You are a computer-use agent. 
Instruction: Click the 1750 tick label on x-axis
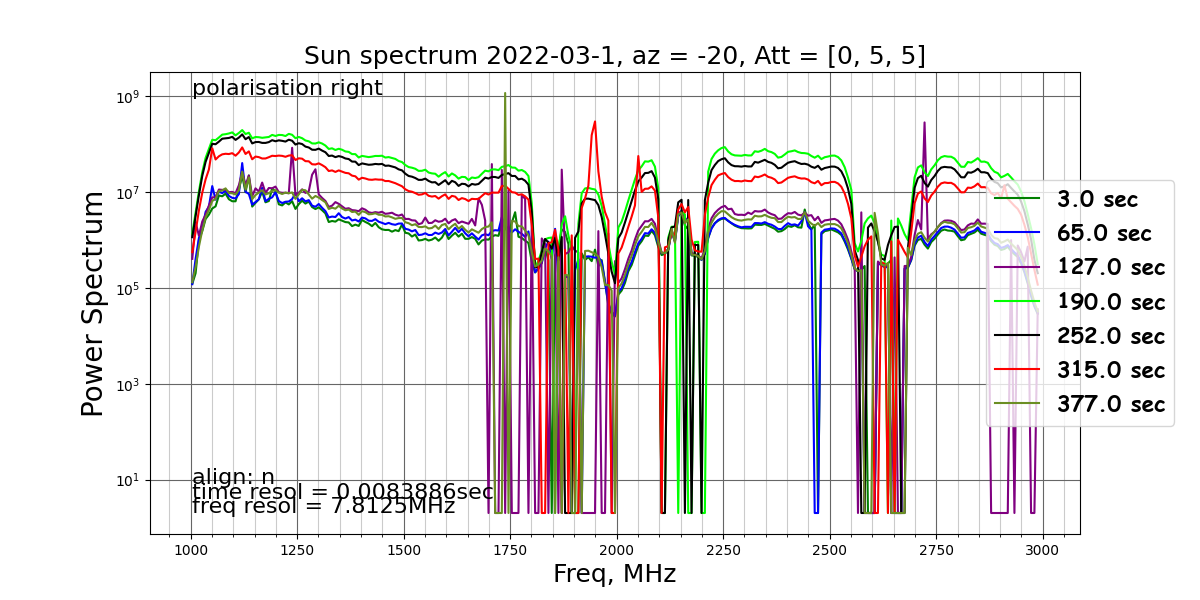(510, 550)
